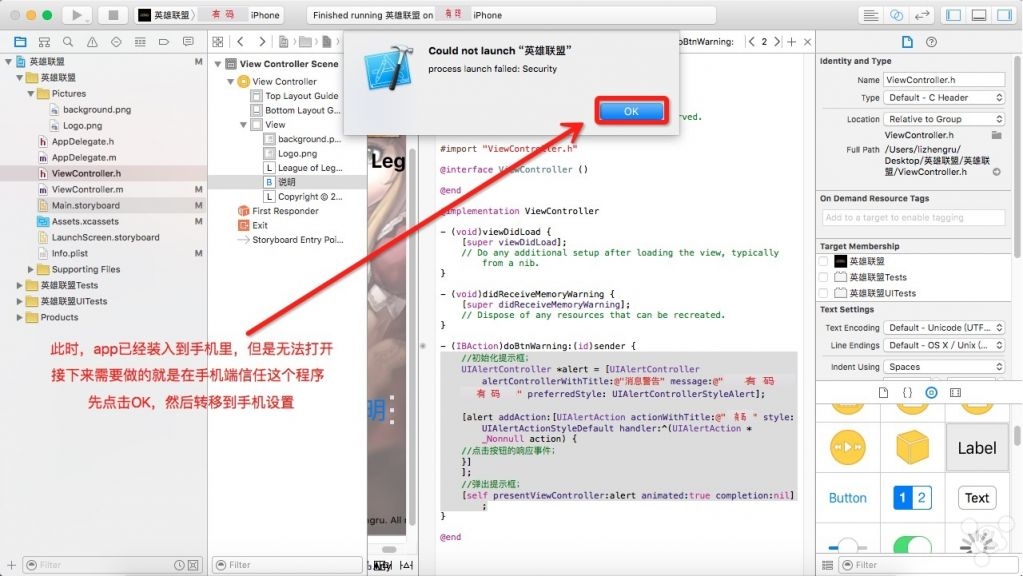Open the Issue navigator warning-triangle icon
This screenshot has height=576, width=1023.
(x=92, y=42)
